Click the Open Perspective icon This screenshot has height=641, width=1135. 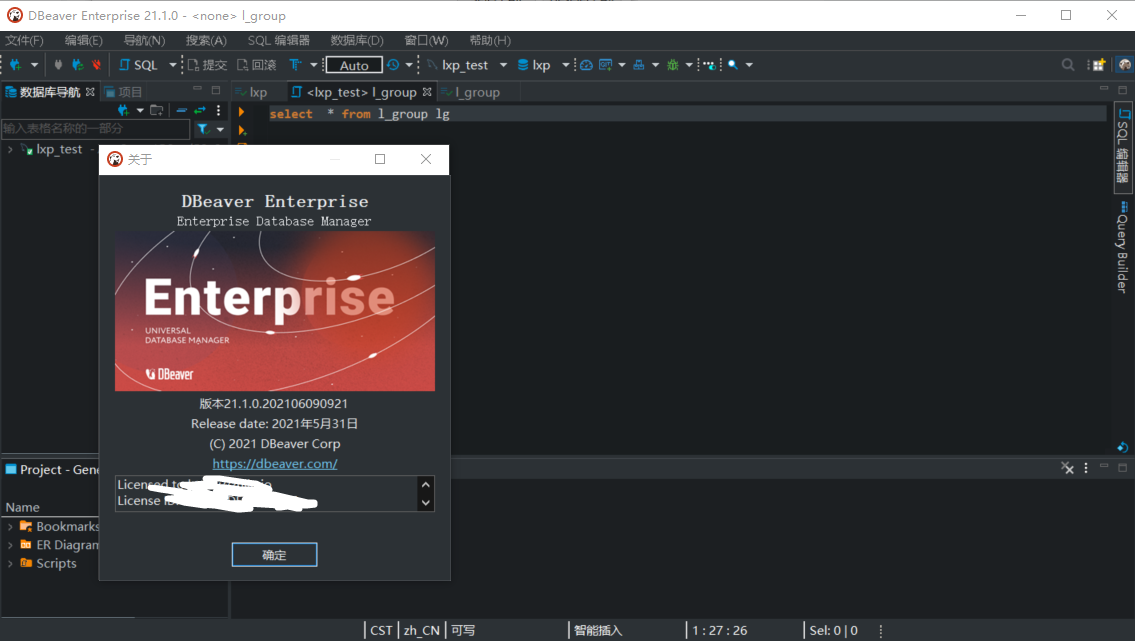(1098, 65)
